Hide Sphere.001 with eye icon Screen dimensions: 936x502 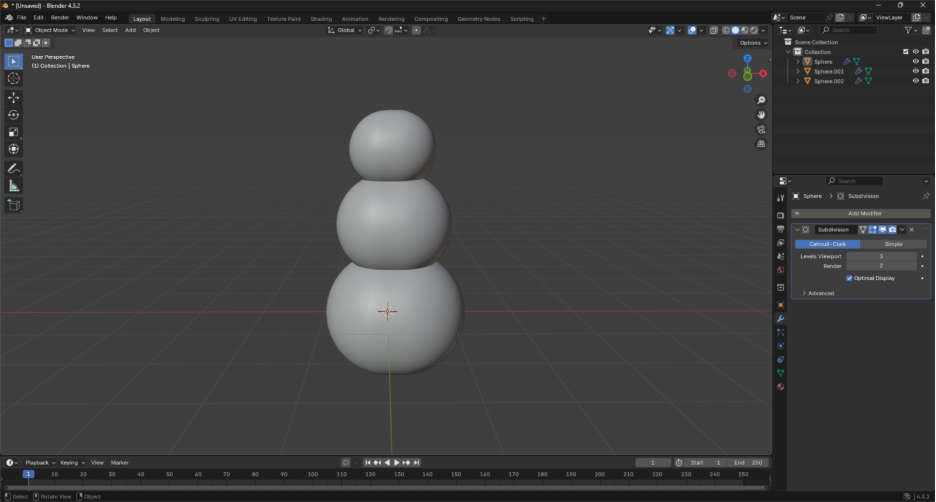pos(915,71)
